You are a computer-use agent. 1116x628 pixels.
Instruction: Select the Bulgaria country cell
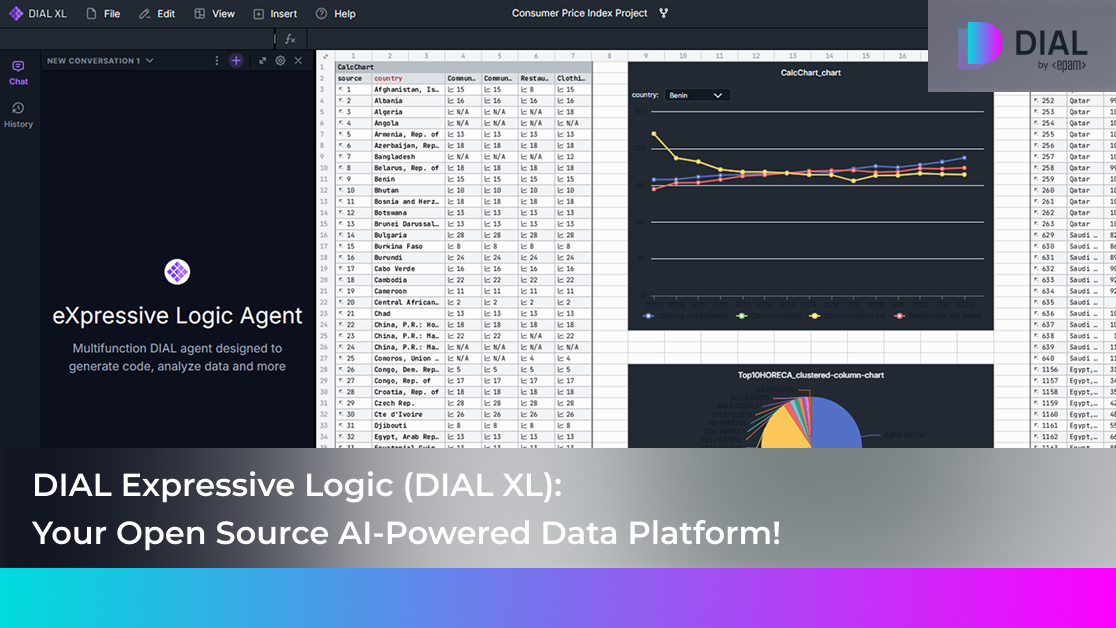pyautogui.click(x=408, y=235)
